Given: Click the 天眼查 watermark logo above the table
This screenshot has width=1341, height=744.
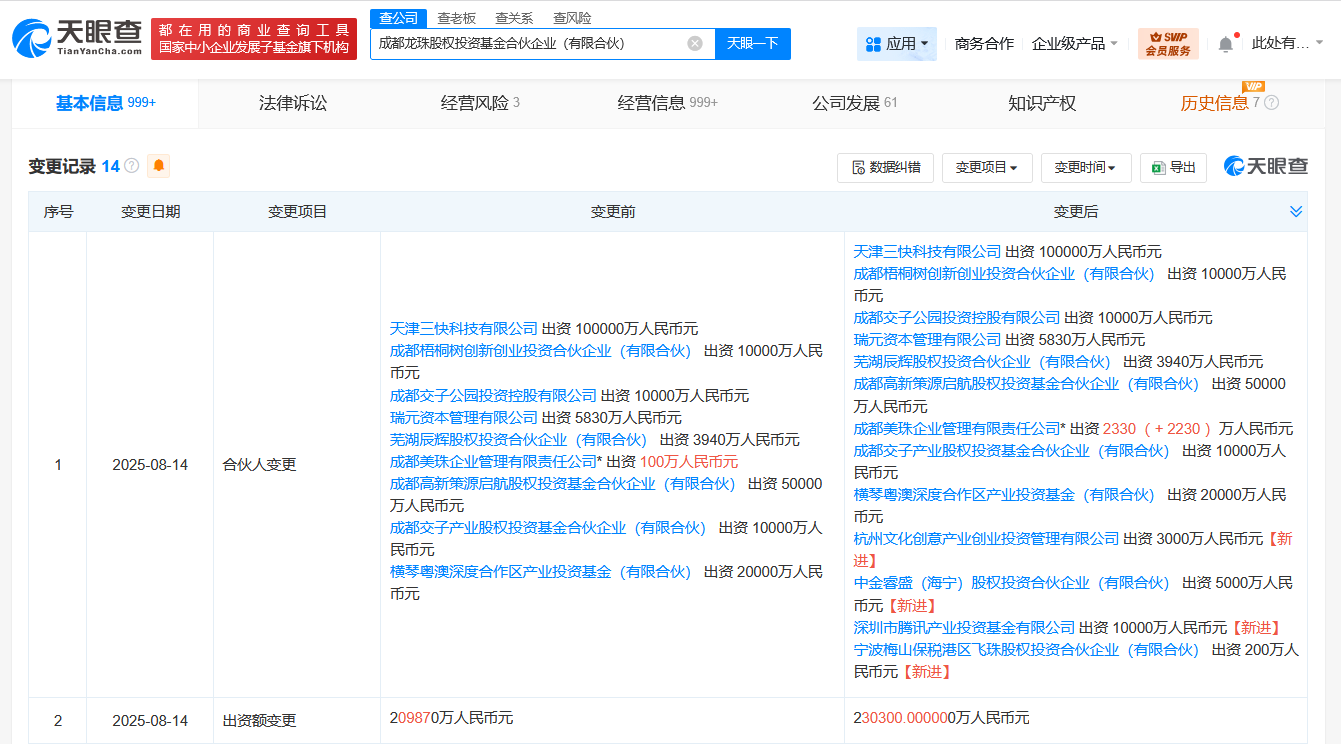Looking at the screenshot, I should click(x=1266, y=166).
